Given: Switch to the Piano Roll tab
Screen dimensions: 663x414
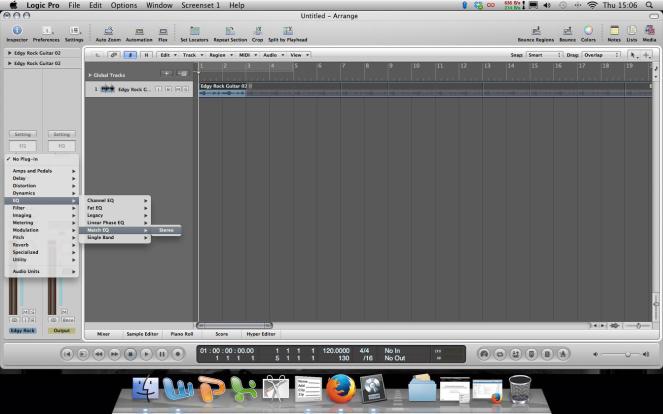Looking at the screenshot, I should (x=181, y=334).
